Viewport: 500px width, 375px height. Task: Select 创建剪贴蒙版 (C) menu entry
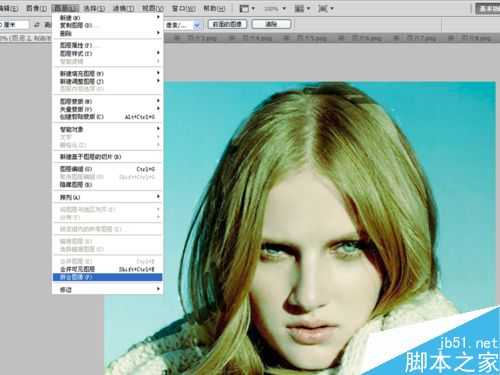(x=107, y=117)
